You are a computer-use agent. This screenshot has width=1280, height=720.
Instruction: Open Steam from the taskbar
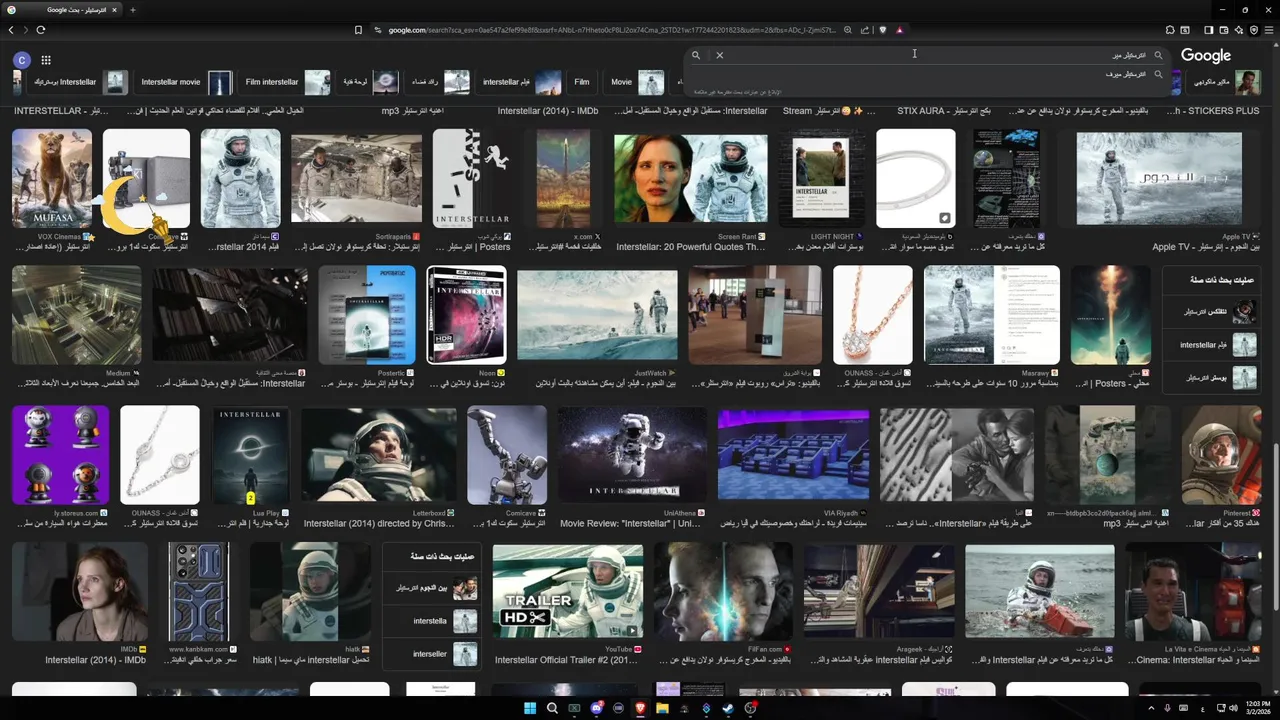click(728, 708)
